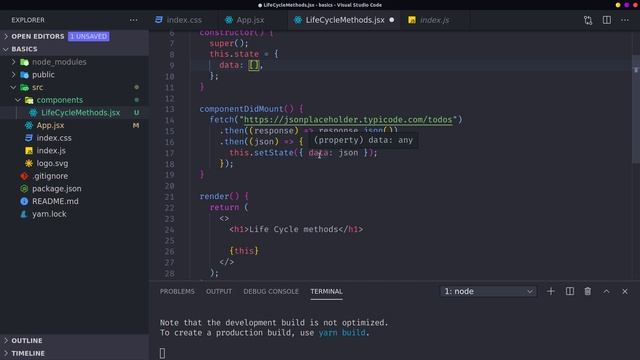Open the Problems panel tab
The width and height of the screenshot is (640, 360).
click(x=177, y=291)
